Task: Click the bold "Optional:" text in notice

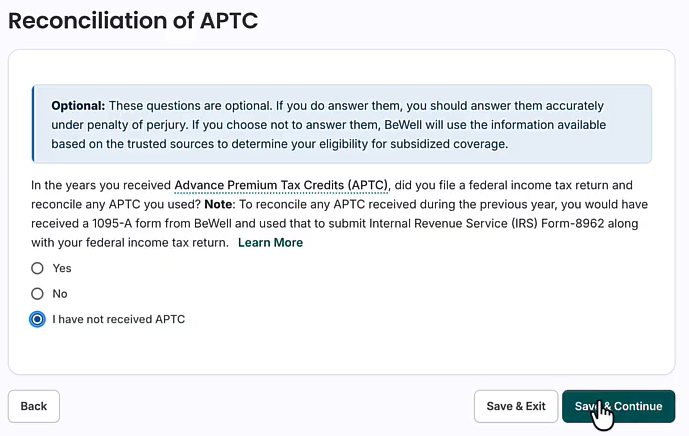Action: click(78, 105)
